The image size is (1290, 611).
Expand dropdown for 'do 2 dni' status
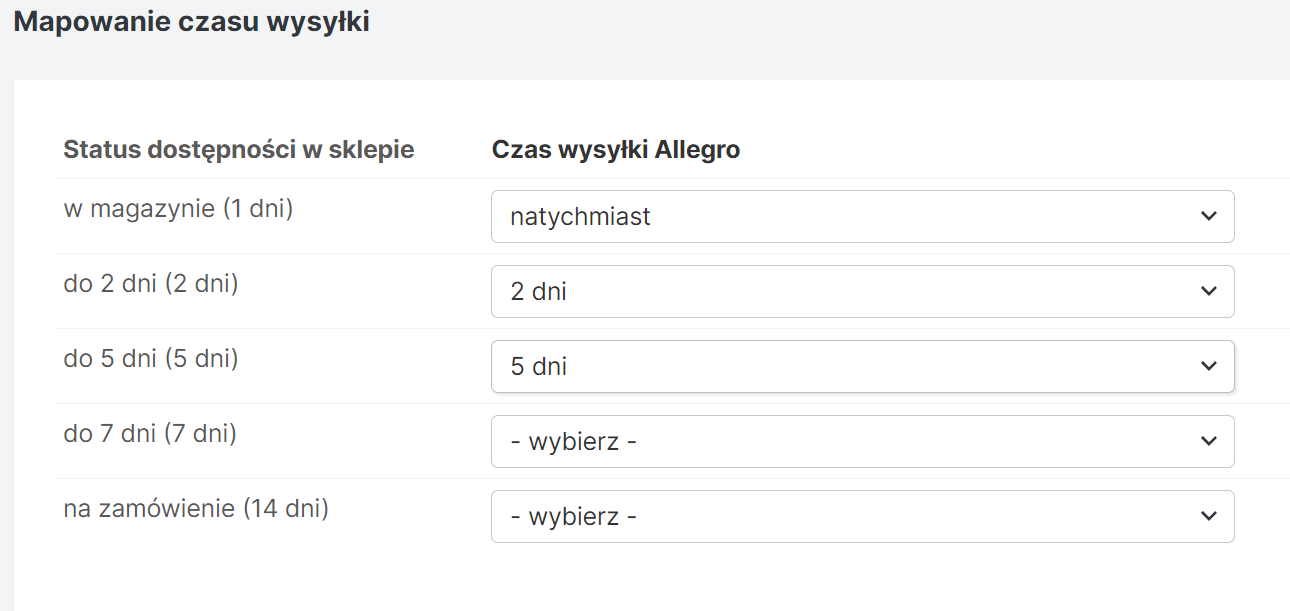(862, 291)
